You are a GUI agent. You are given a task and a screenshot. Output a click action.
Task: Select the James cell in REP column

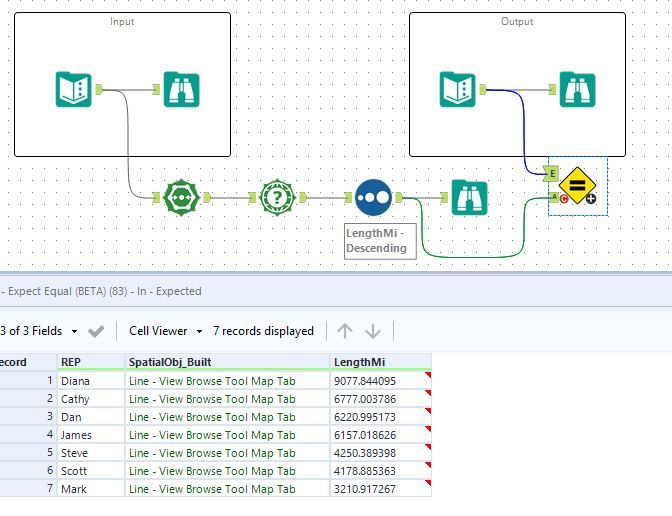91,435
